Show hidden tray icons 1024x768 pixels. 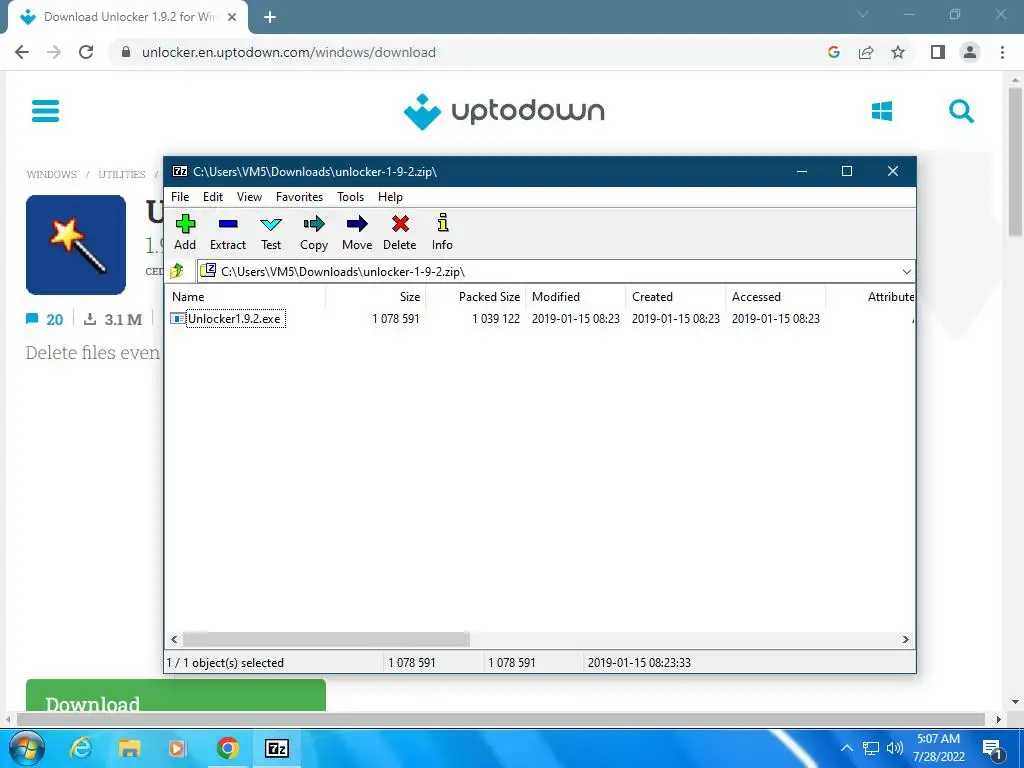pos(846,748)
